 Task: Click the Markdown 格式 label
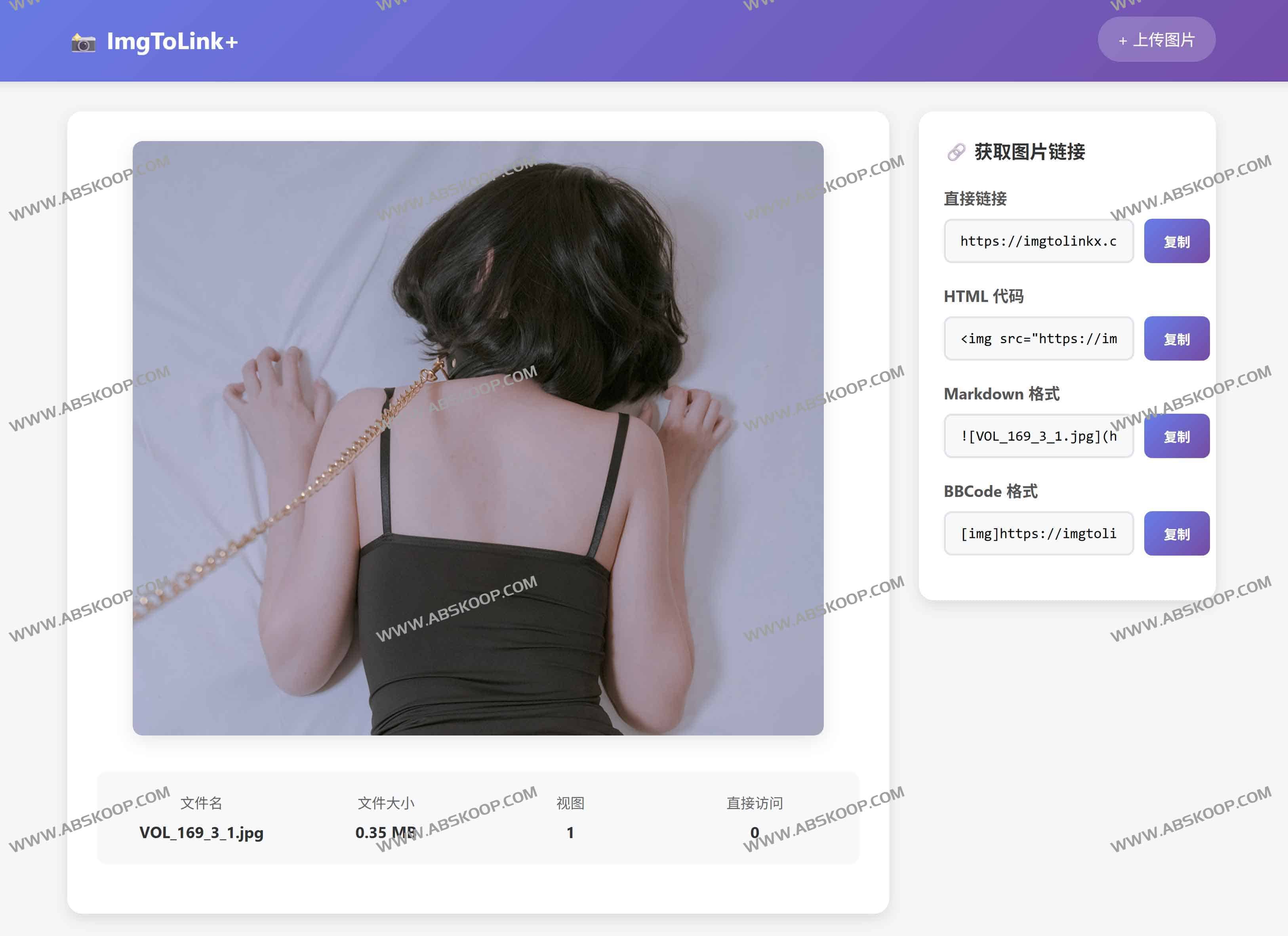(1001, 394)
